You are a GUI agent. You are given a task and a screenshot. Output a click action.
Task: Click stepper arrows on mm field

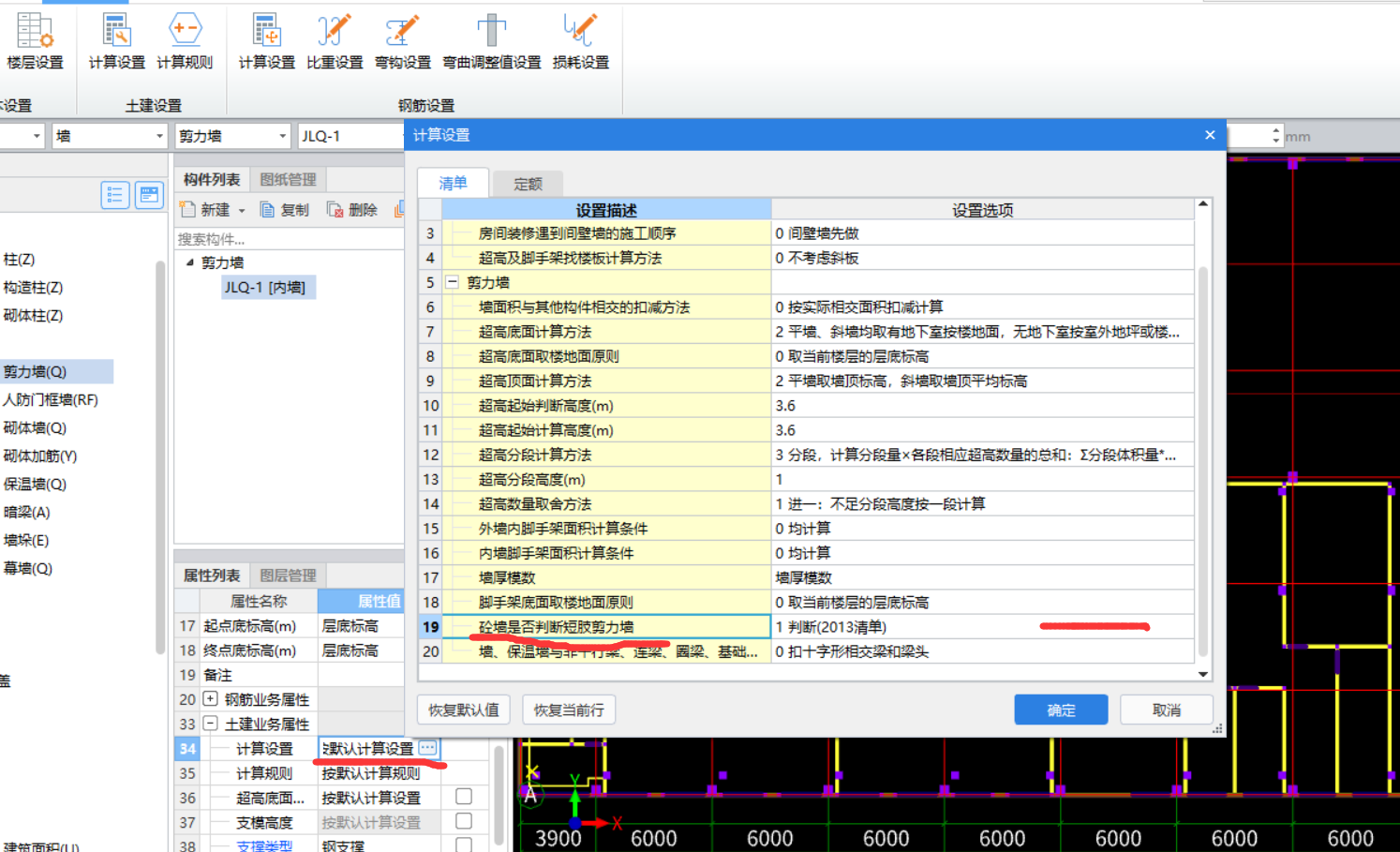click(x=1276, y=136)
